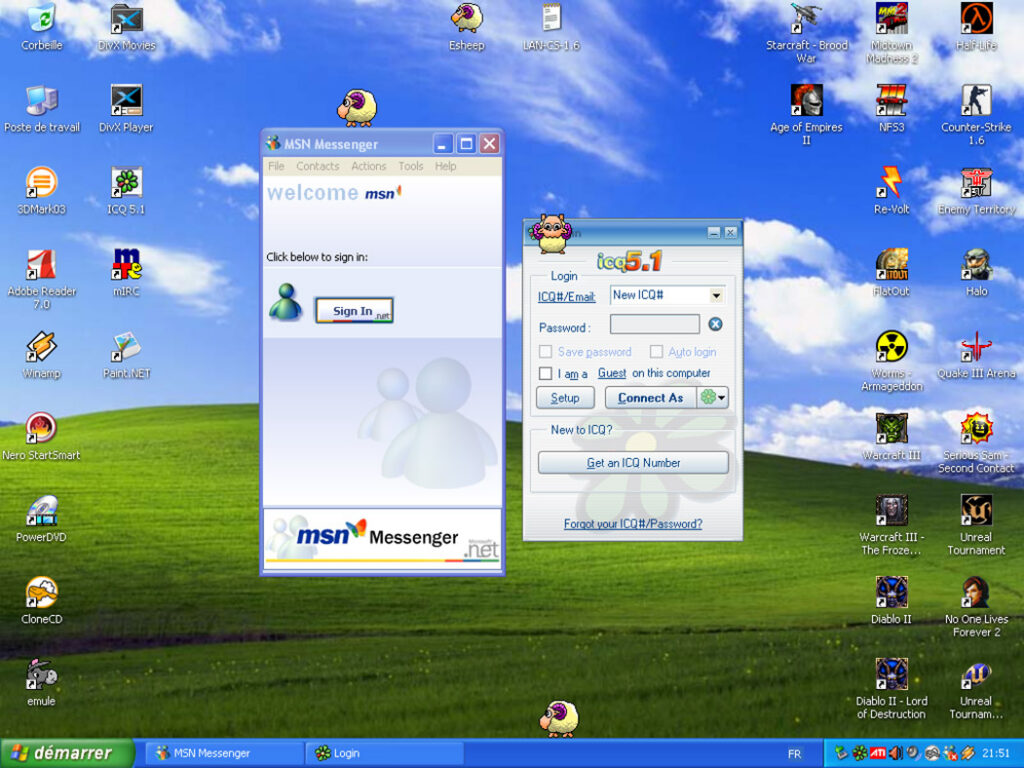
Task: Select the Paint.NET desktop icon
Action: [127, 355]
